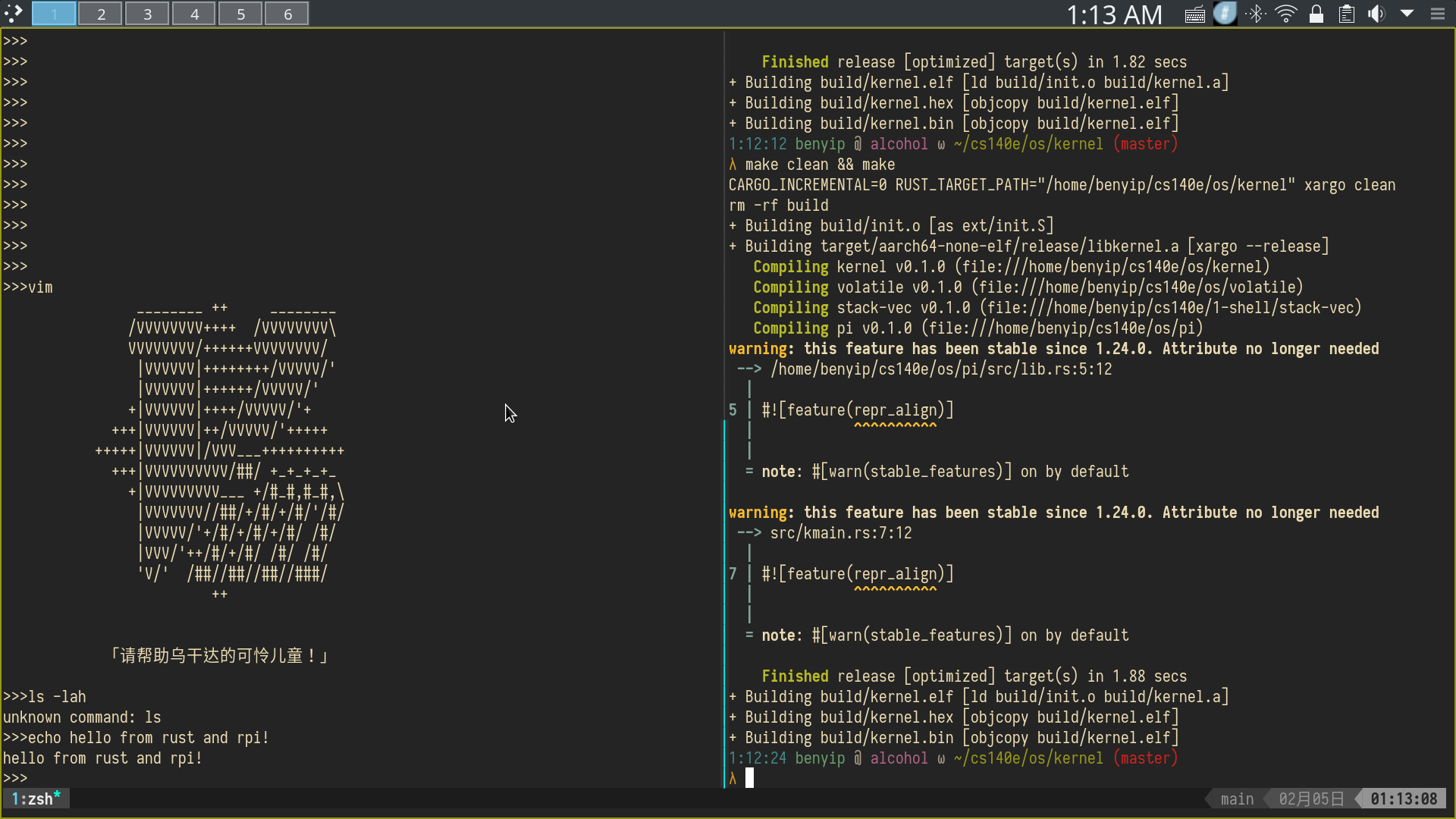This screenshot has width=1456, height=819.
Task: Click 'hello from rust and rpi!' output line
Action: coord(102,758)
